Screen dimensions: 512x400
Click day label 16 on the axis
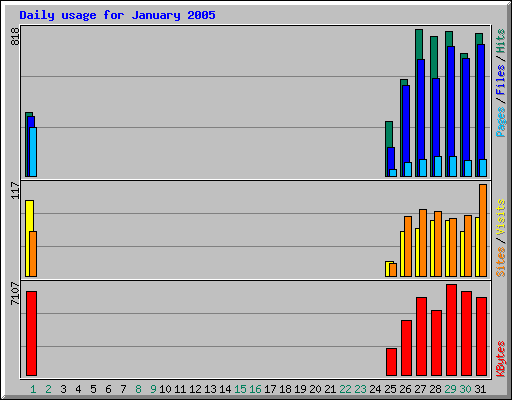(x=255, y=389)
